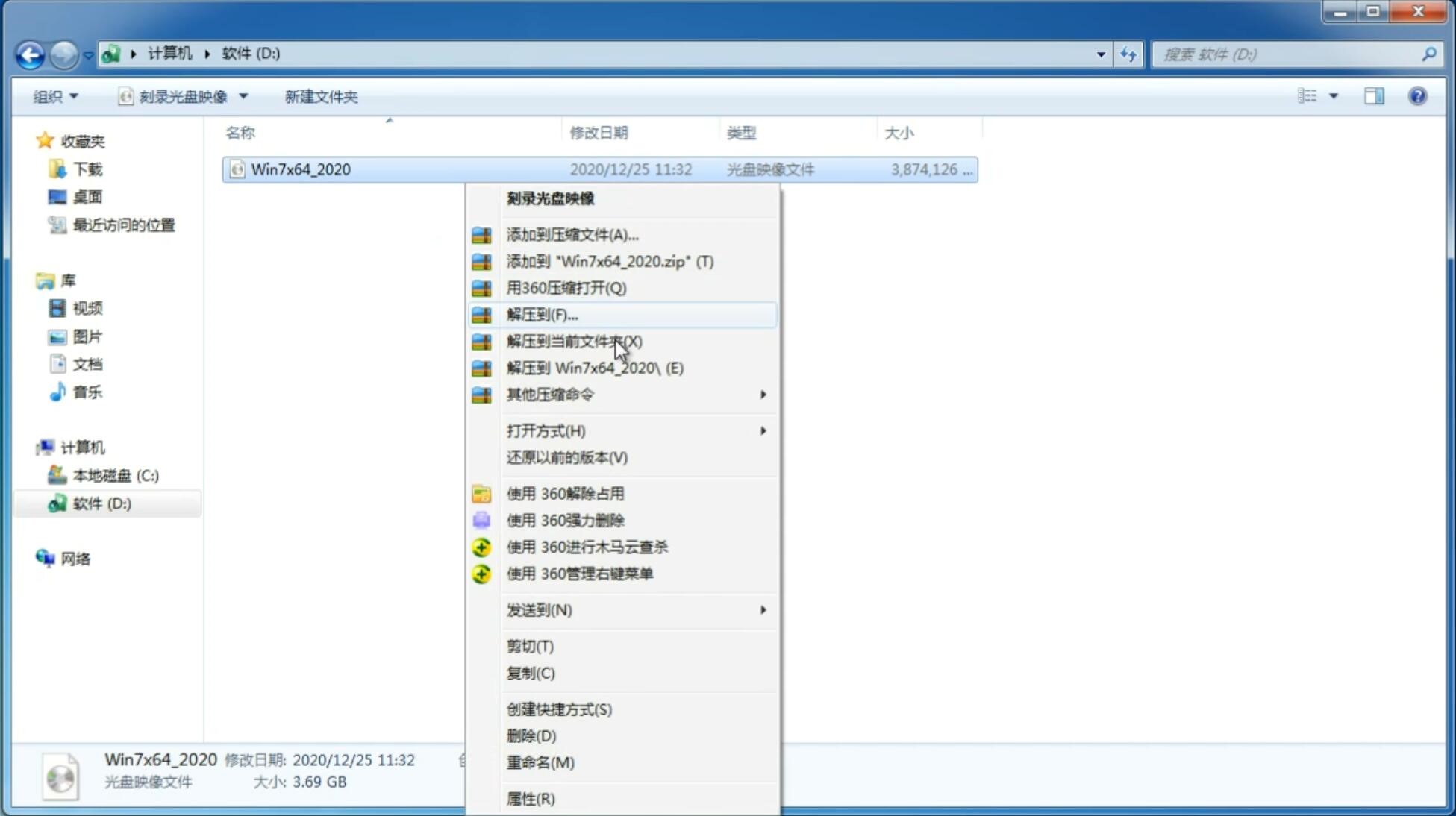Expand 打开方式 submenu arrow

[763, 430]
